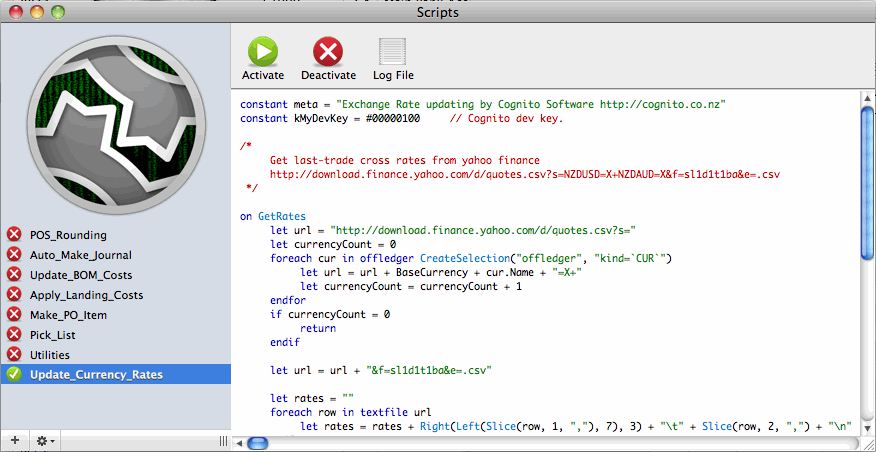Click the red status icon beside Make_PO_Item
The width and height of the screenshot is (876, 452).
pos(14,315)
